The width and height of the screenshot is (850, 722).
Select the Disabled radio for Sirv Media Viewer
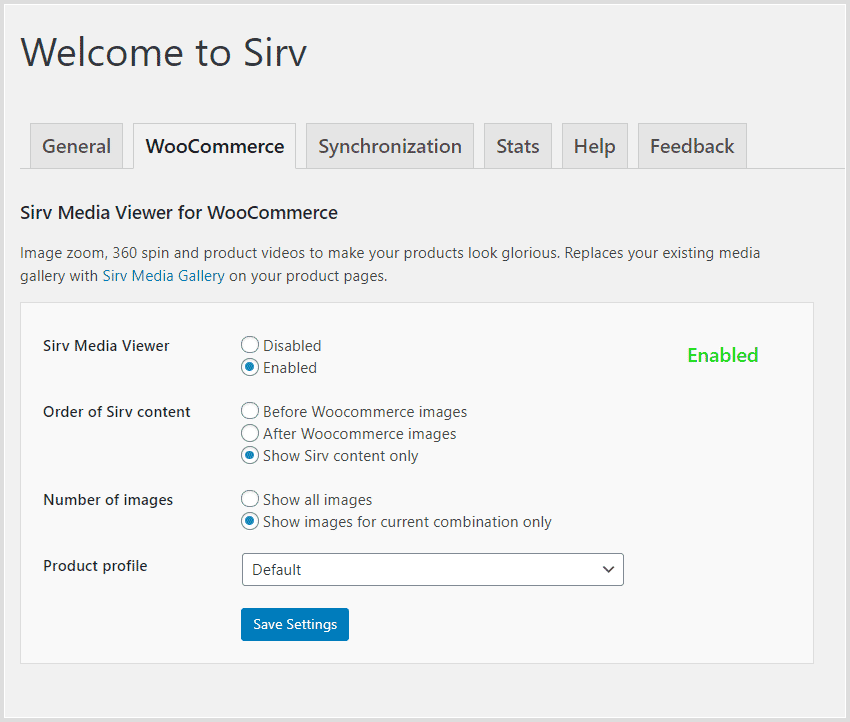(249, 345)
